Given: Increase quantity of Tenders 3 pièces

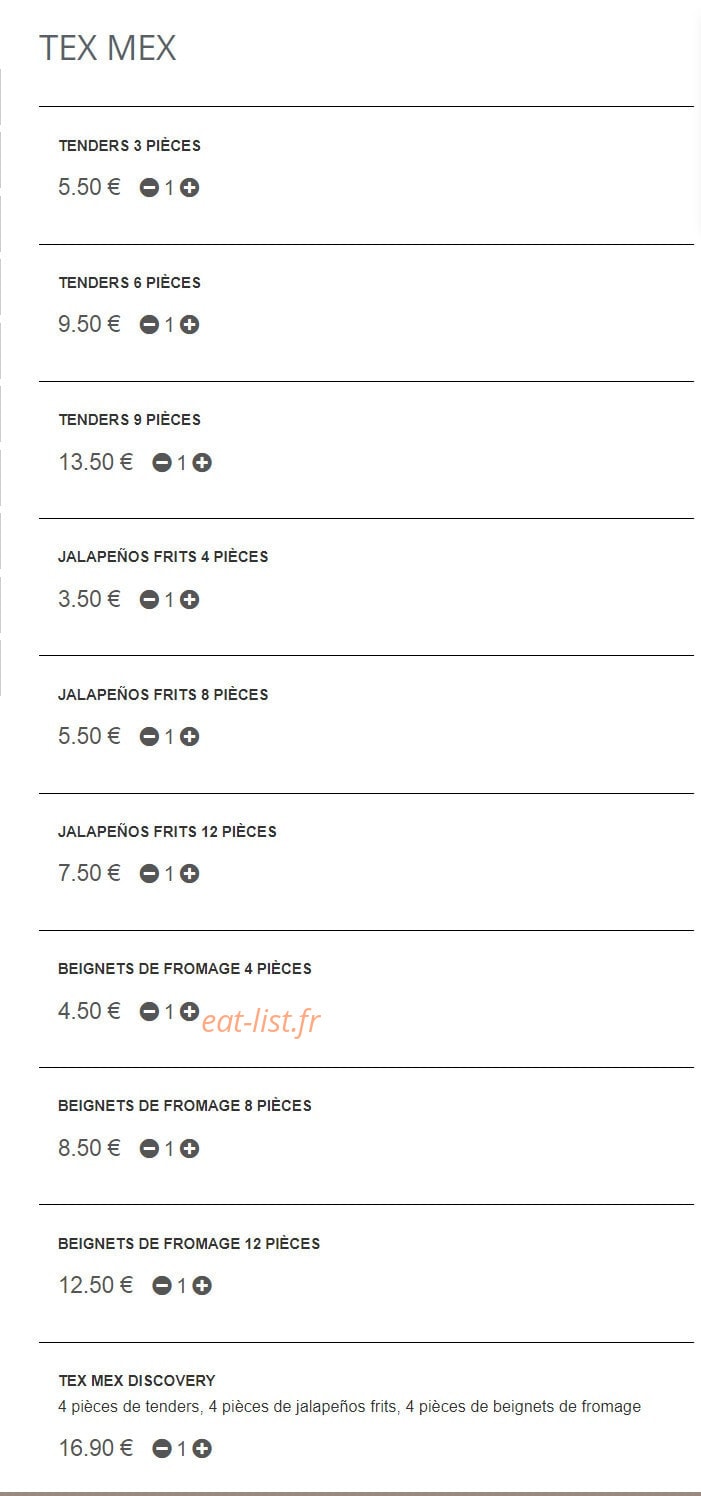Looking at the screenshot, I should 189,188.
